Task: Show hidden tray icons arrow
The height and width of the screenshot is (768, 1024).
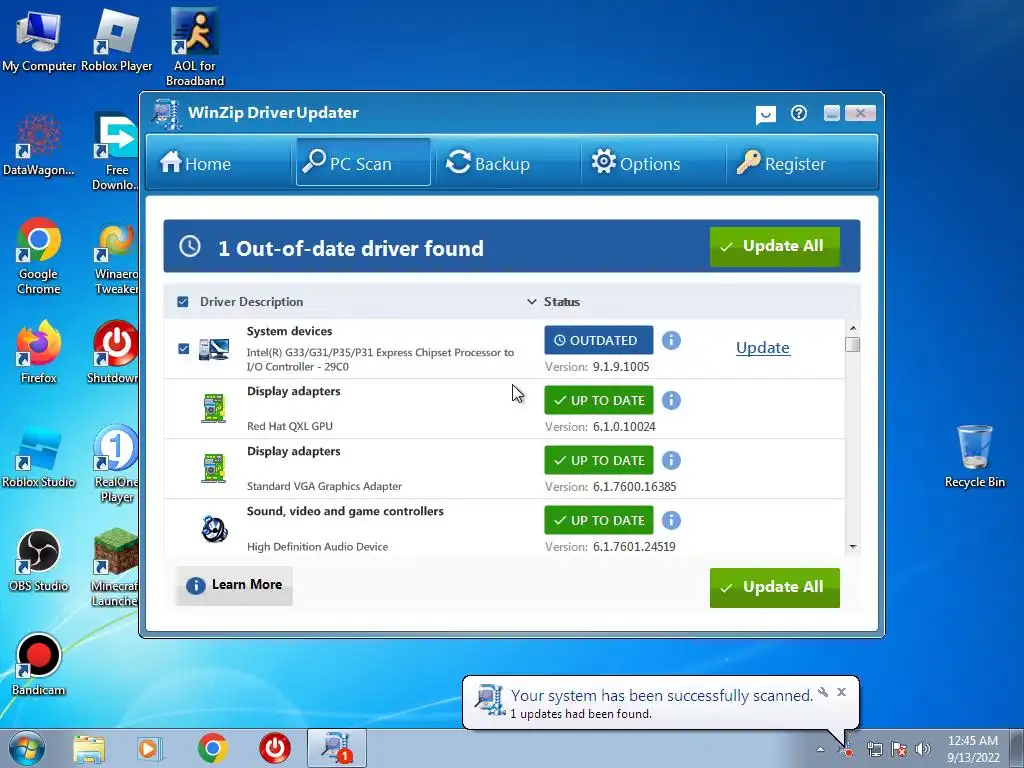Action: pos(820,749)
